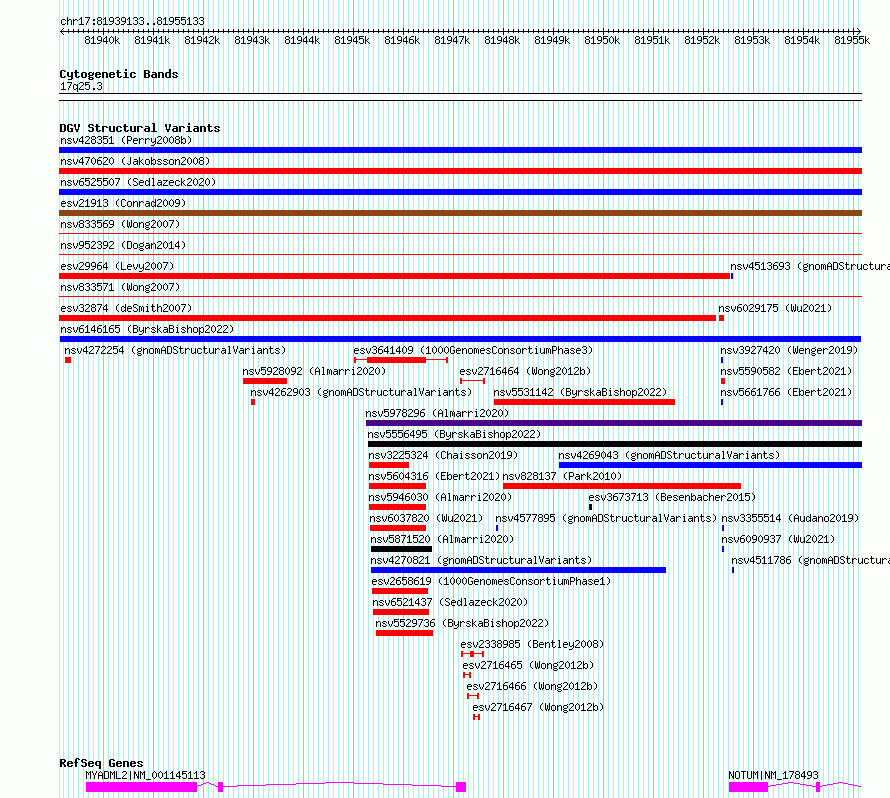Click esv2716465 (Wong2012b) label
890x798 pixels.
pos(528,665)
